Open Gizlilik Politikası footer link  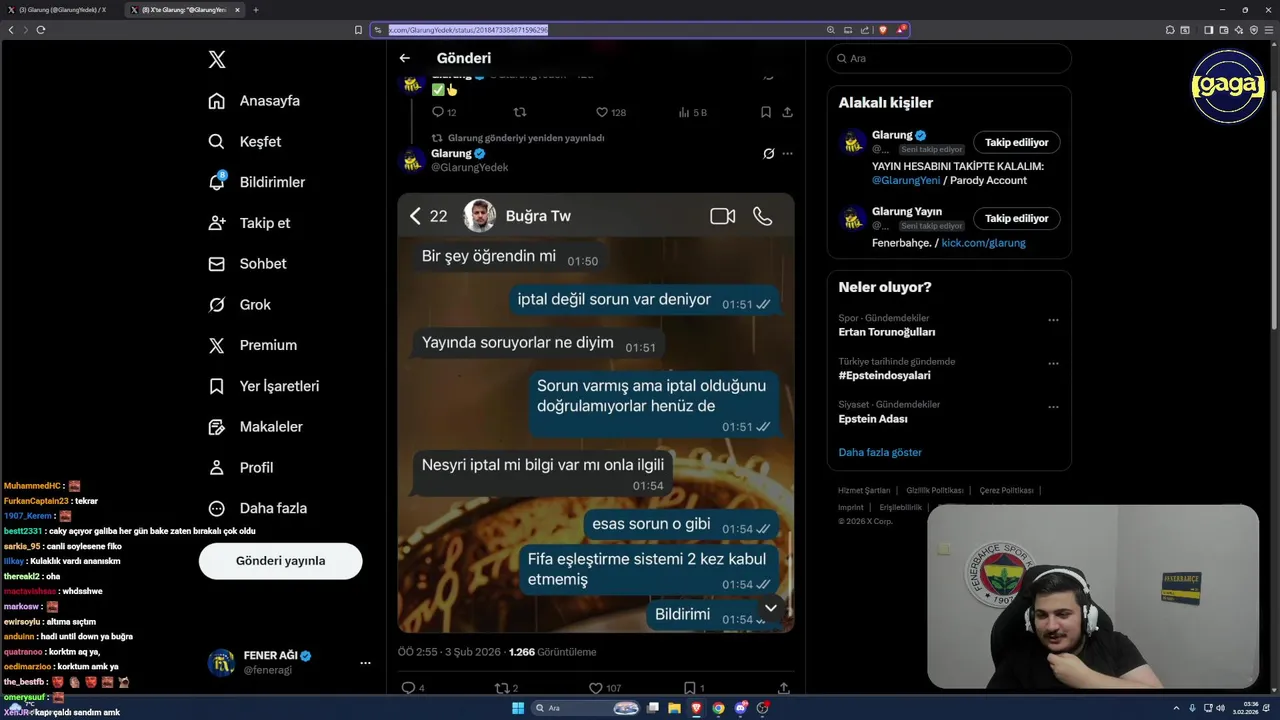(x=935, y=490)
